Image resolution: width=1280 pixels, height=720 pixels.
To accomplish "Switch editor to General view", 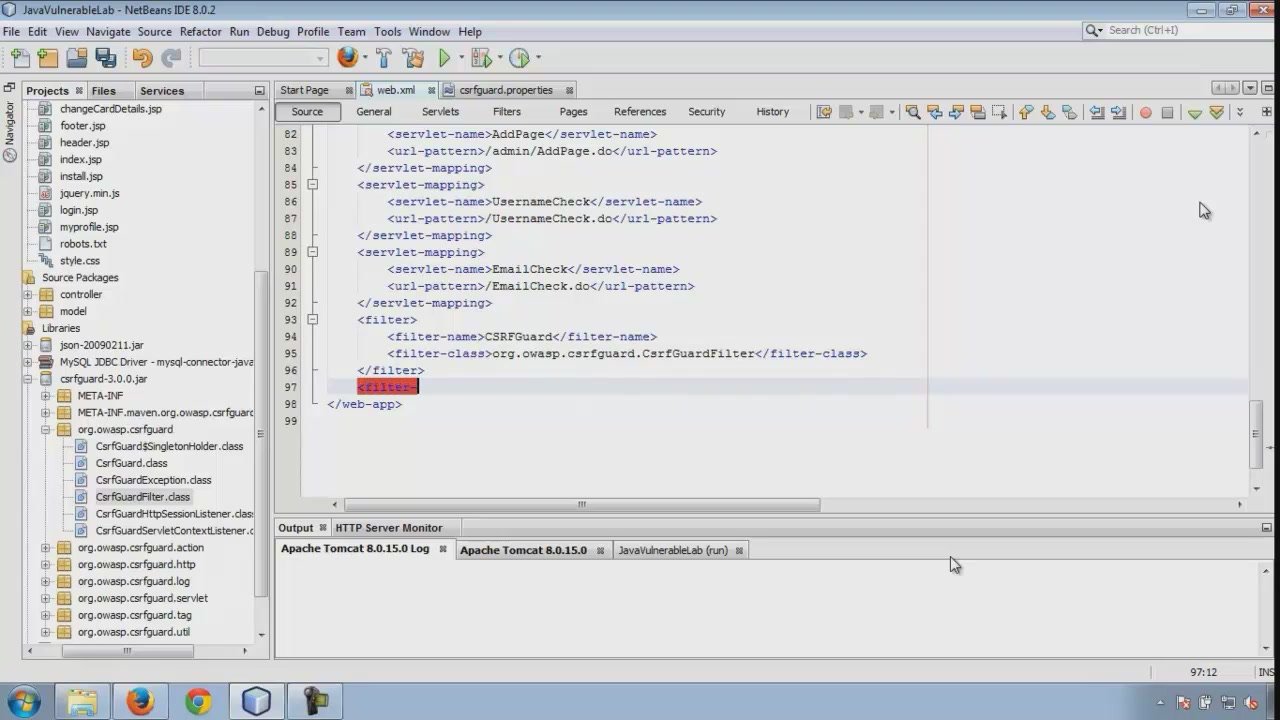I will click(x=374, y=112).
